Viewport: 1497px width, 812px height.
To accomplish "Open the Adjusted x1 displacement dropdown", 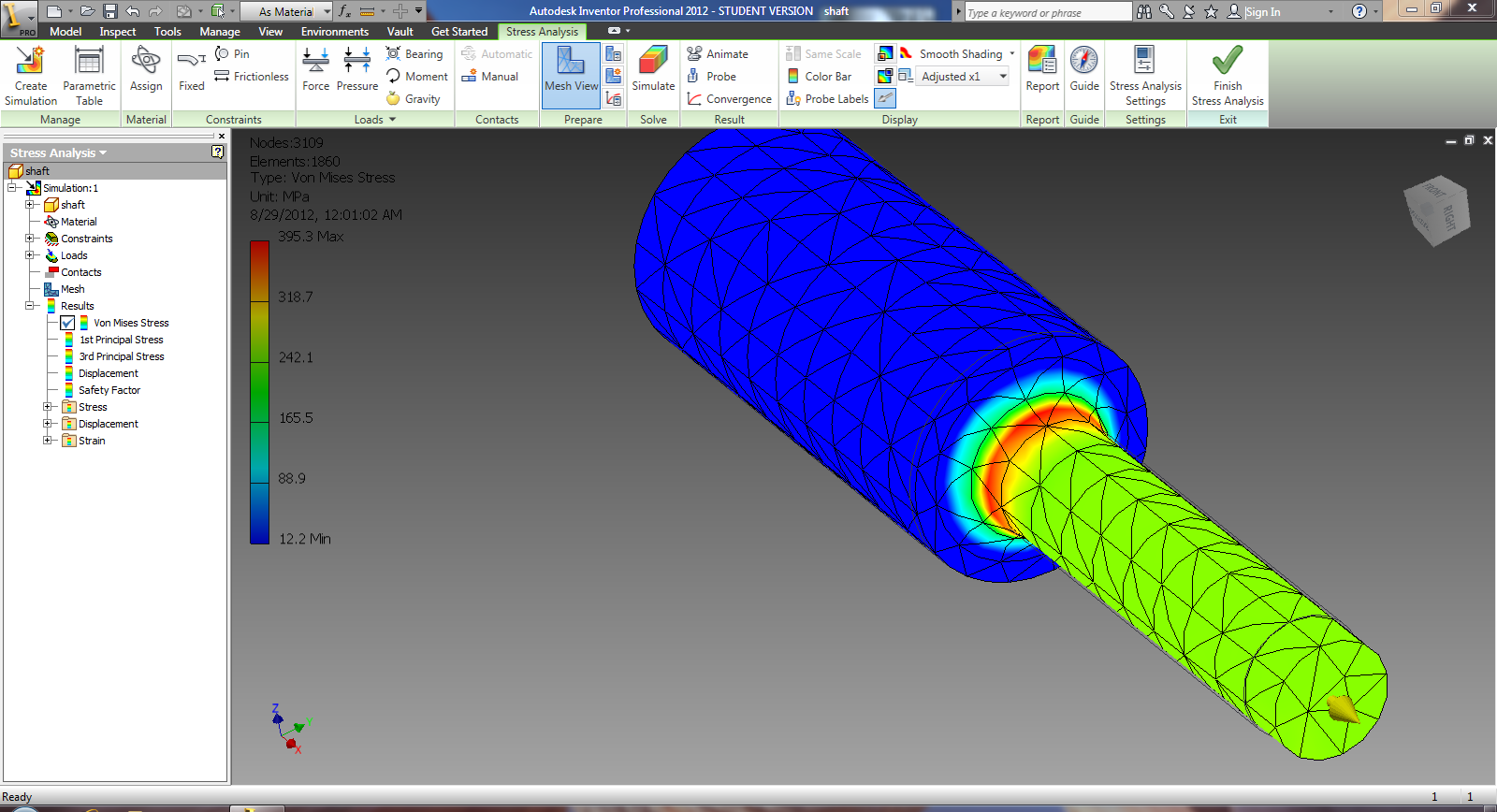I will [964, 77].
